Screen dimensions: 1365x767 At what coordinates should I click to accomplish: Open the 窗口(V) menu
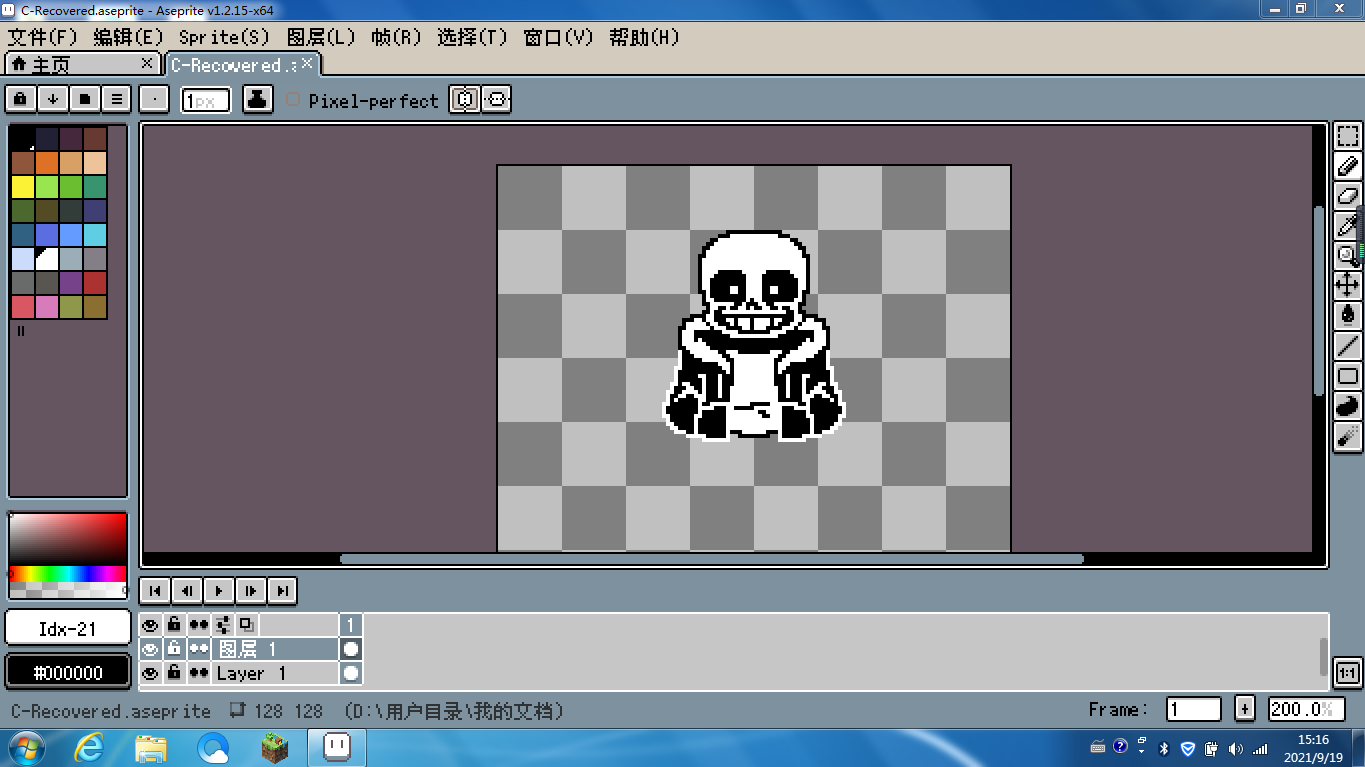(x=558, y=37)
